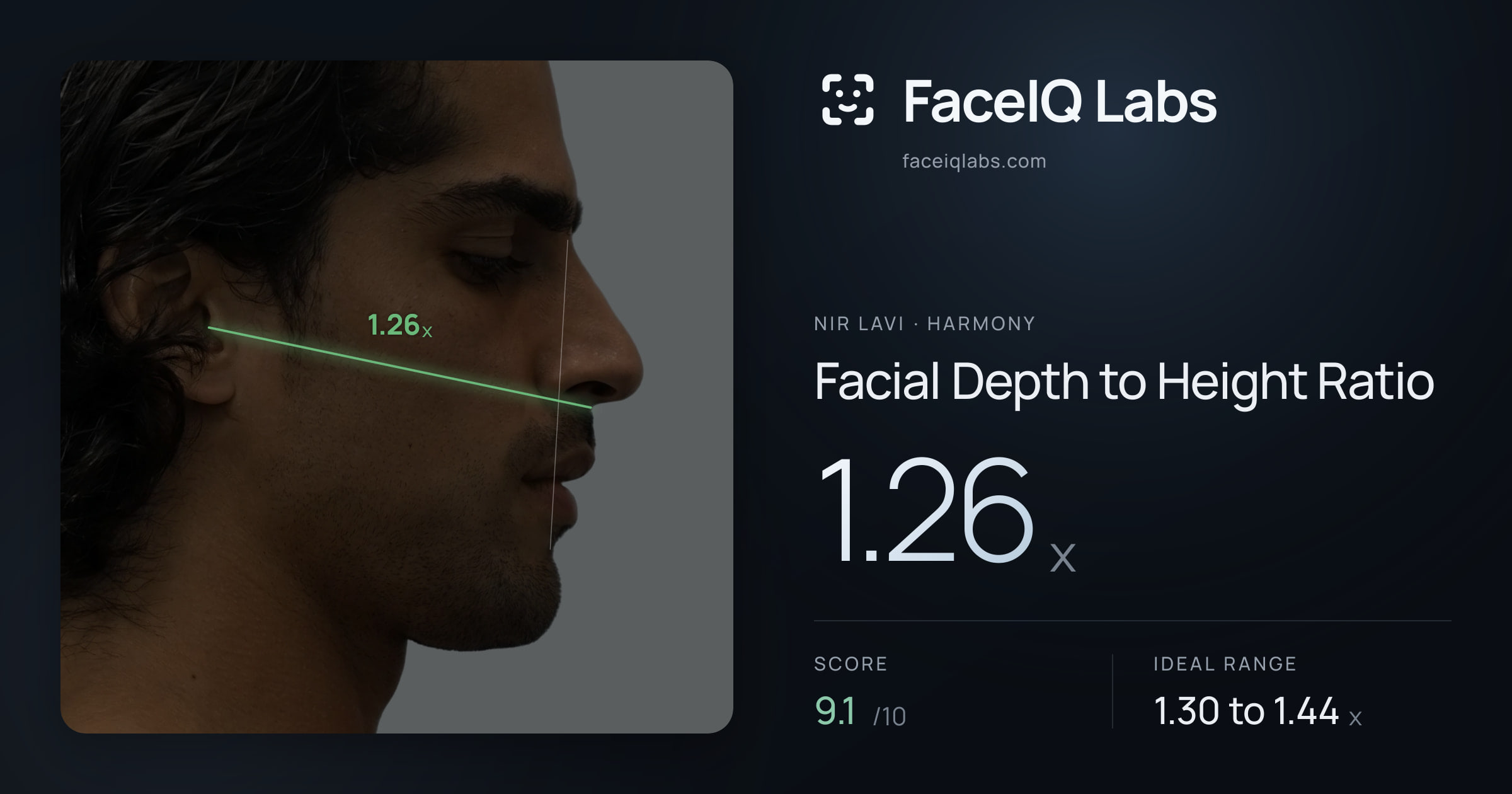Click the SCORE label
1512x794 pixels.
click(850, 664)
